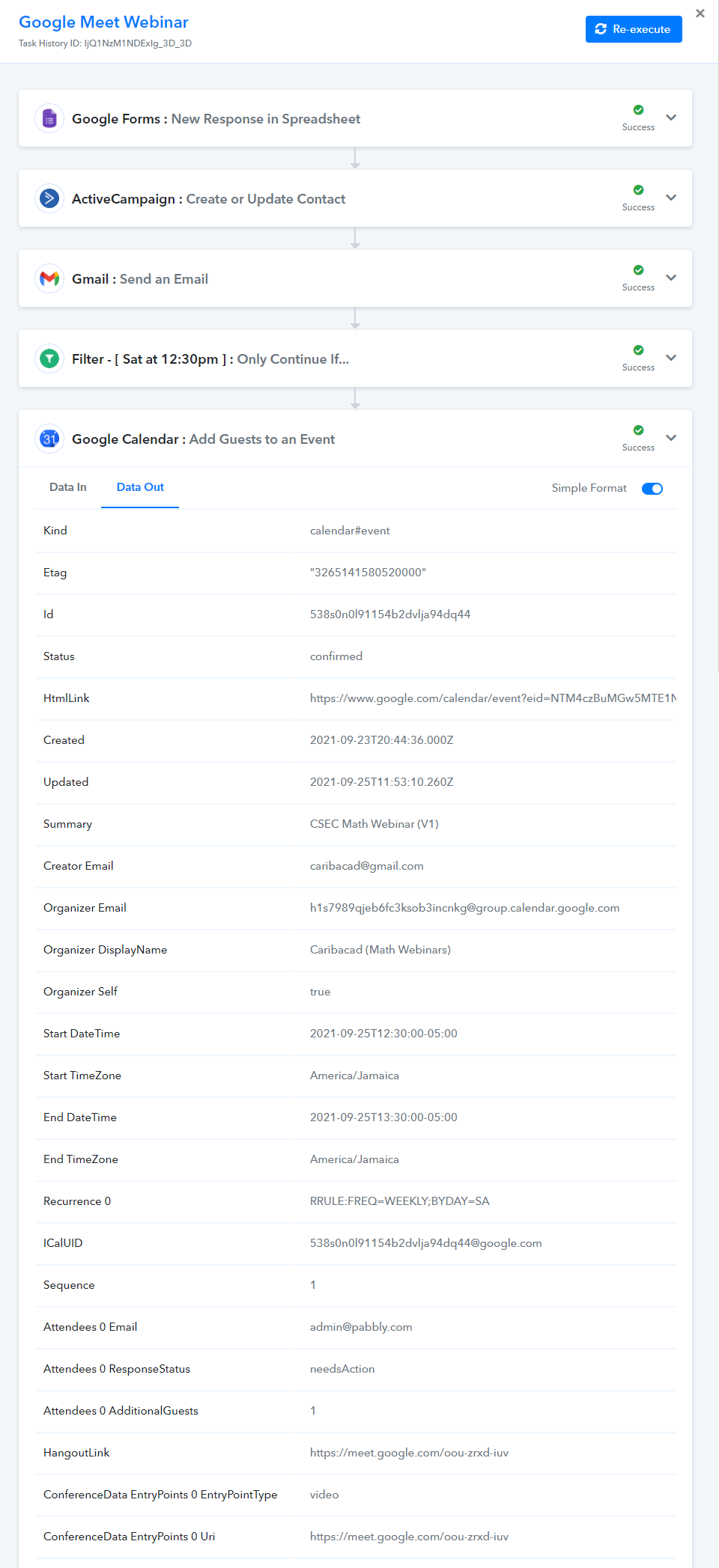This screenshot has width=719, height=1568.
Task: Click the Google Forms success checkmark icon
Action: (x=638, y=110)
